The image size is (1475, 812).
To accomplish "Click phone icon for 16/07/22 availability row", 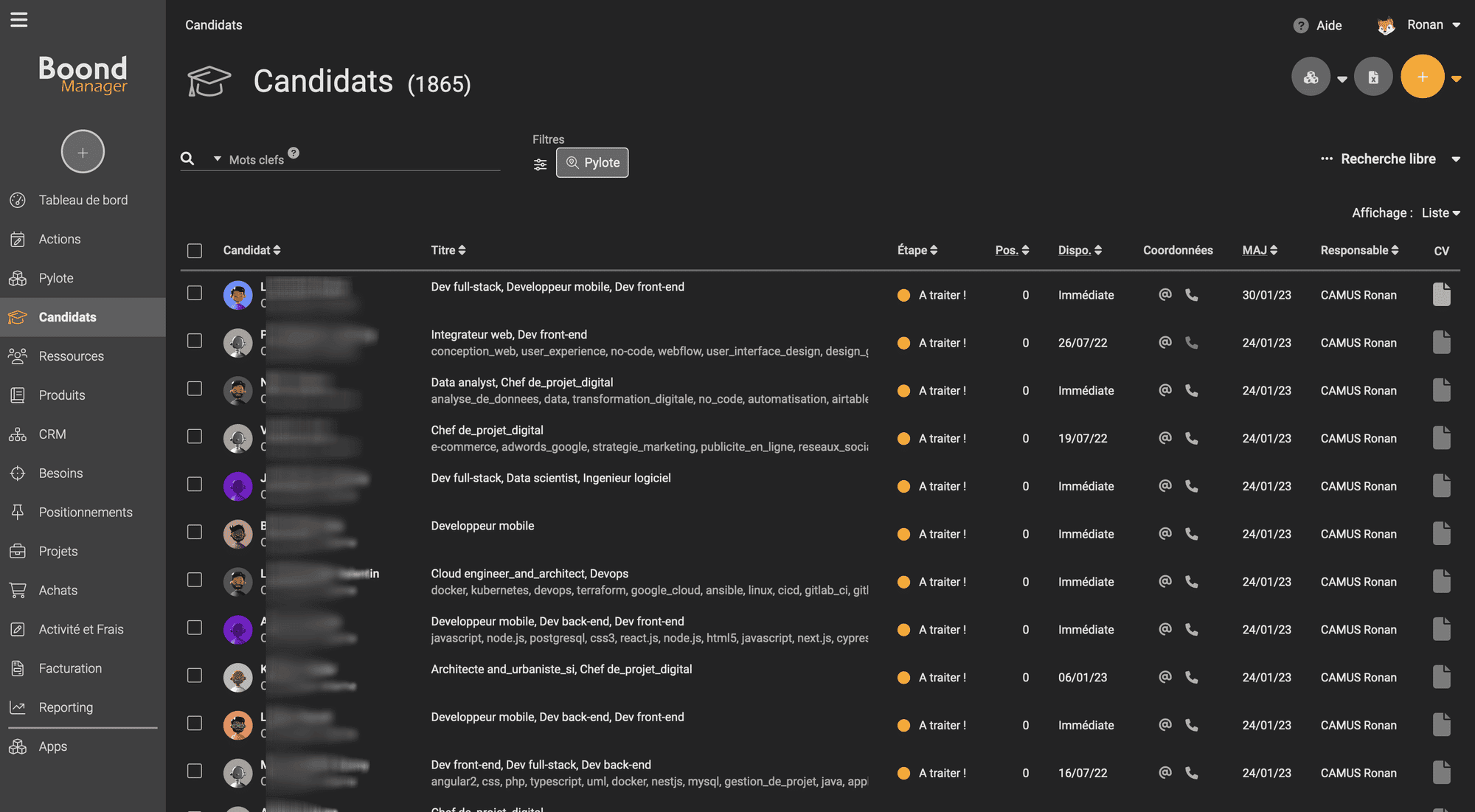I will 1192,773.
